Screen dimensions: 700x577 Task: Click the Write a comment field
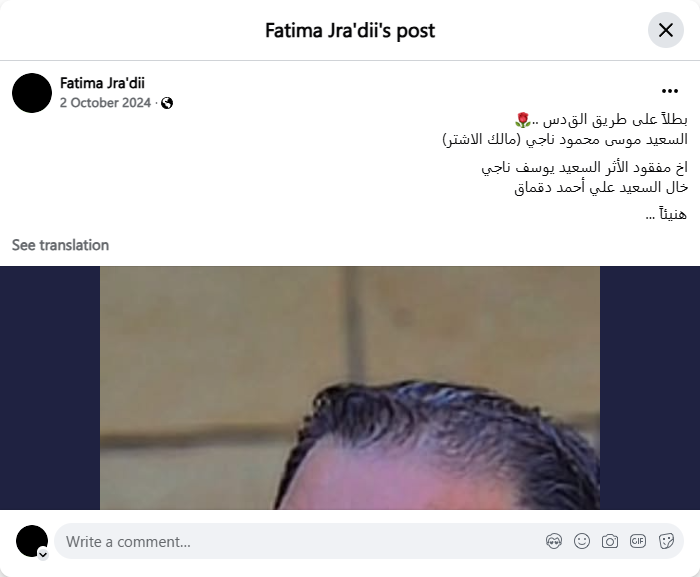(369, 541)
